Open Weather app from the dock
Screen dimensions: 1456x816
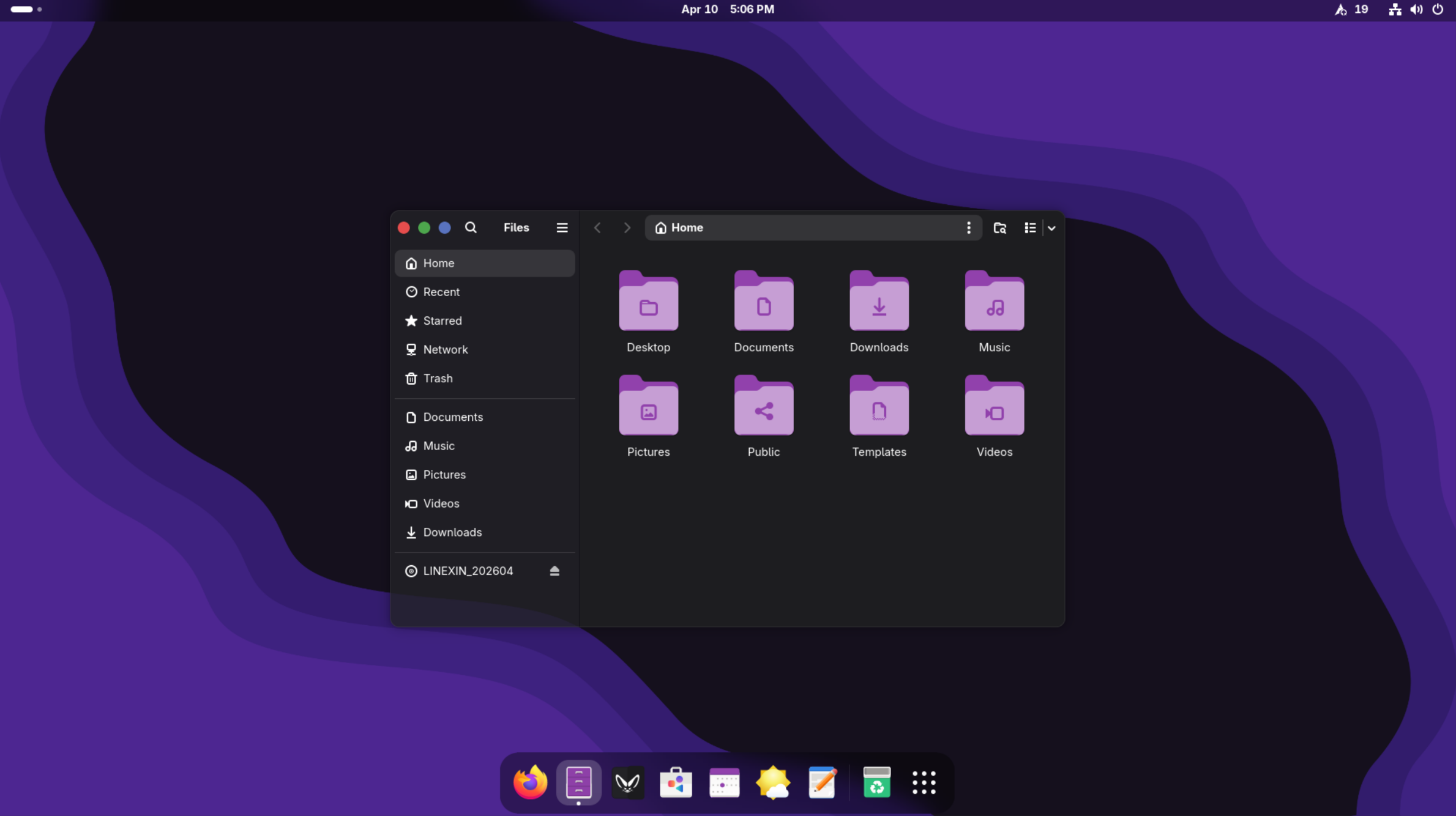coord(773,782)
